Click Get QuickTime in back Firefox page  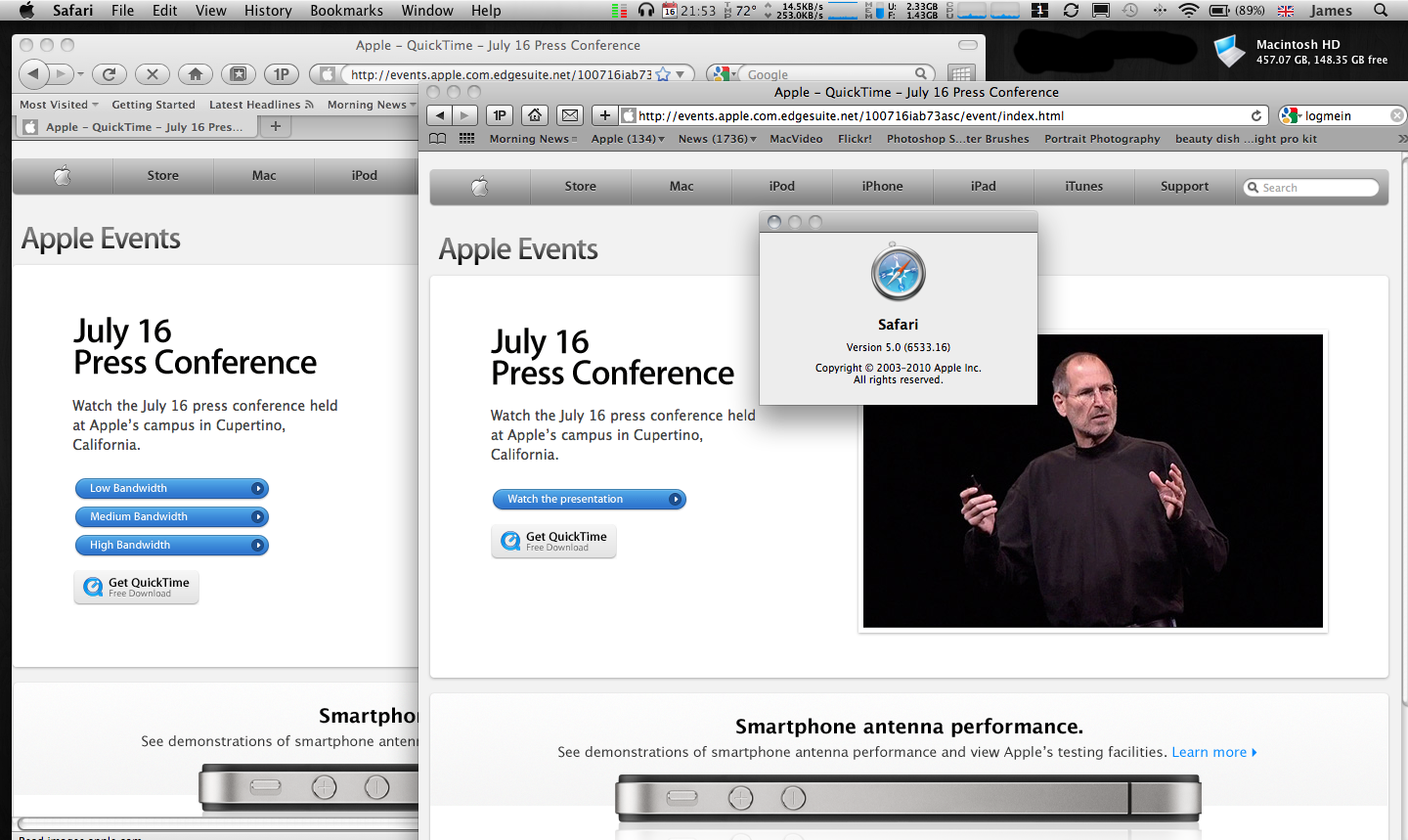(x=137, y=587)
